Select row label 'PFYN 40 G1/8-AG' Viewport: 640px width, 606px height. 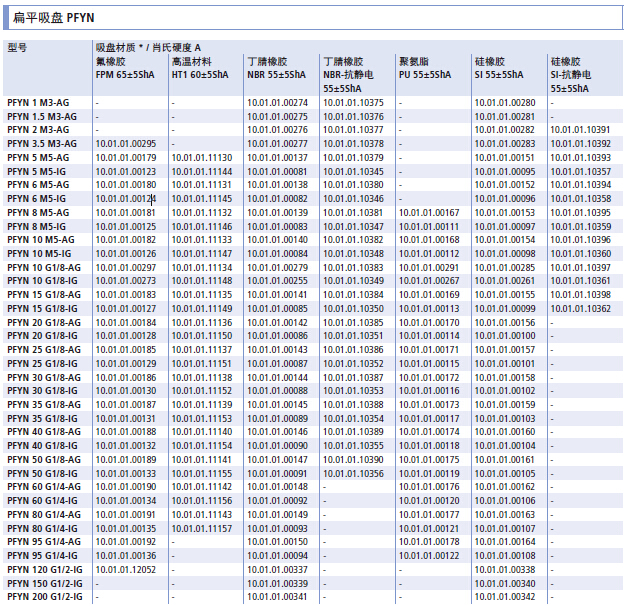(x=44, y=432)
